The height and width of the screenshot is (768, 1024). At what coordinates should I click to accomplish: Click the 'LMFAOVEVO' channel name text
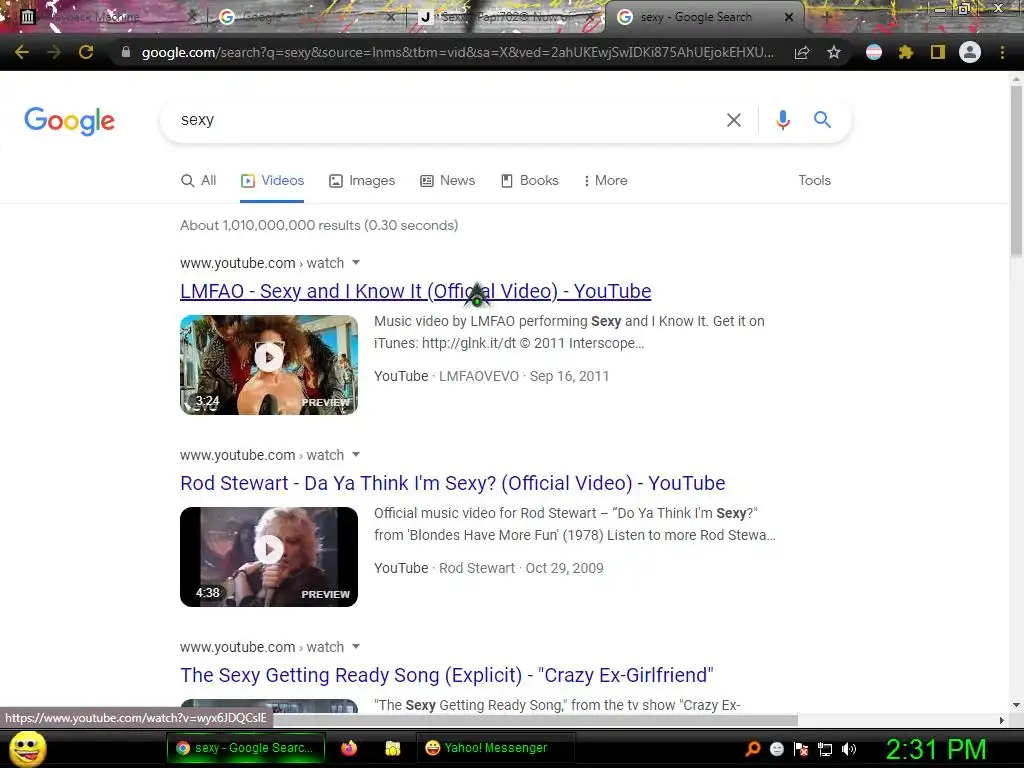click(x=479, y=376)
